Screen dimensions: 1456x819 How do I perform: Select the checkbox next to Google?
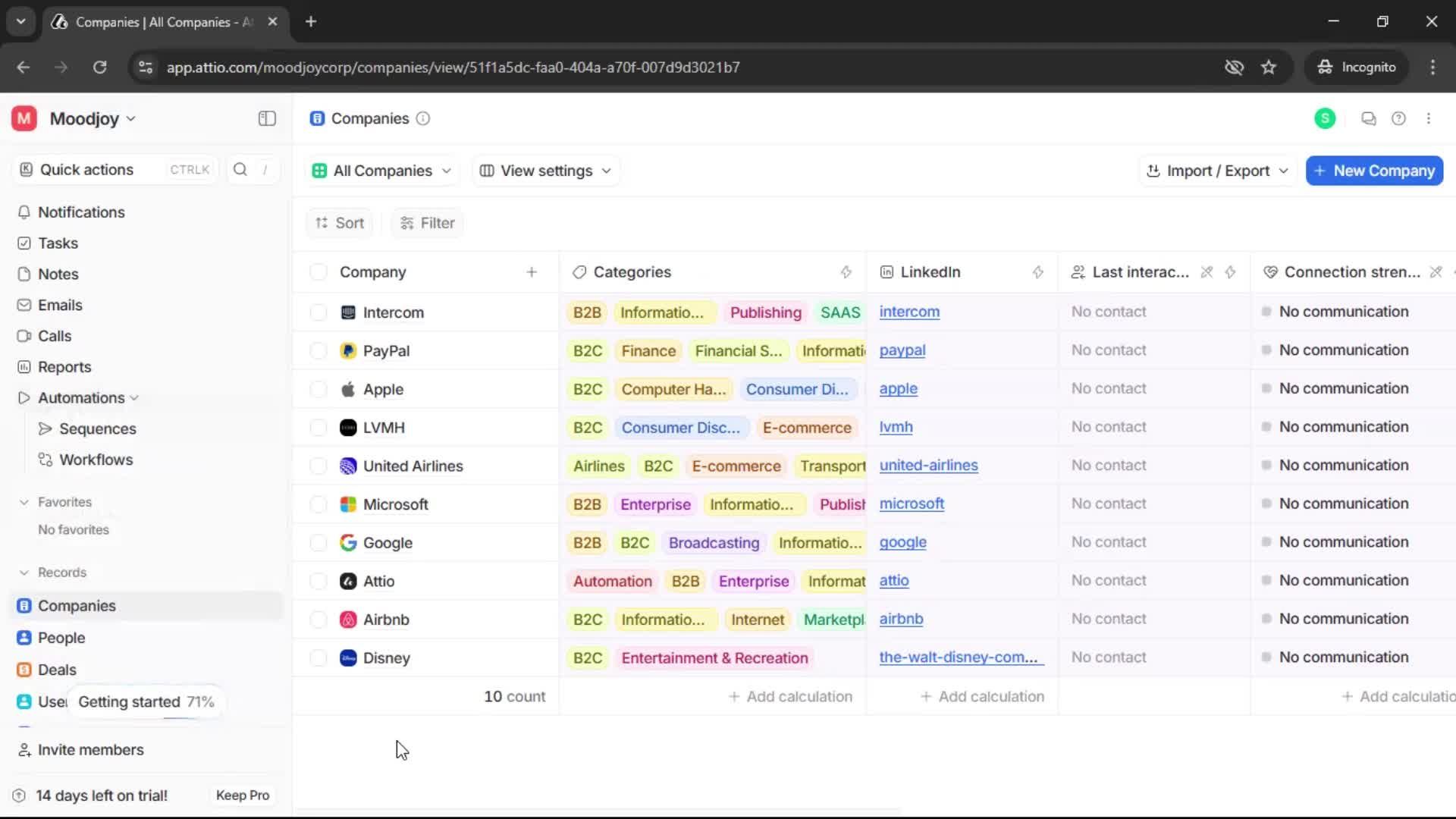coord(318,543)
